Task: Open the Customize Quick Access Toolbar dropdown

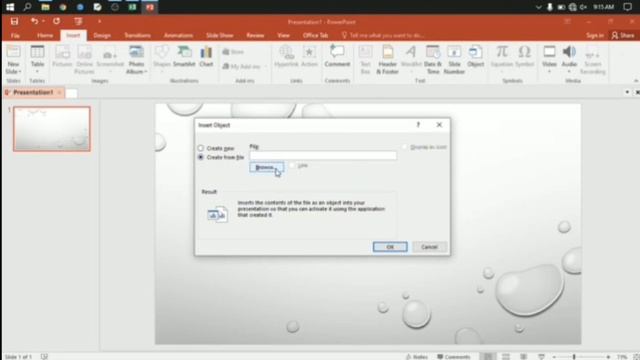Action: [99, 21]
